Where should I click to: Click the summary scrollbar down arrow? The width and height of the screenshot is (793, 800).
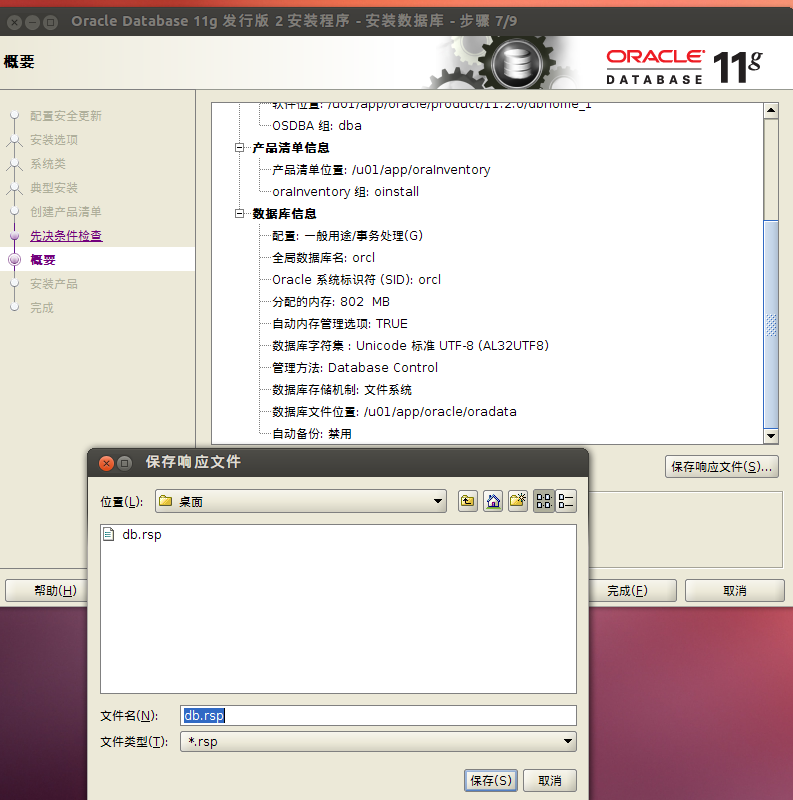[x=771, y=436]
